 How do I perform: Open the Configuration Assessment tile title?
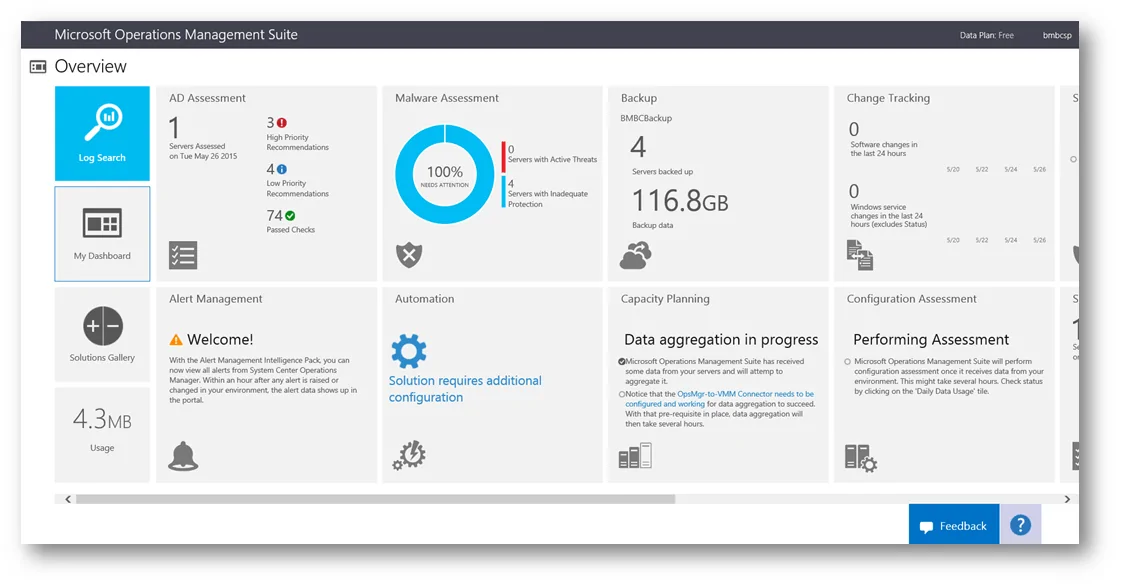click(x=912, y=299)
